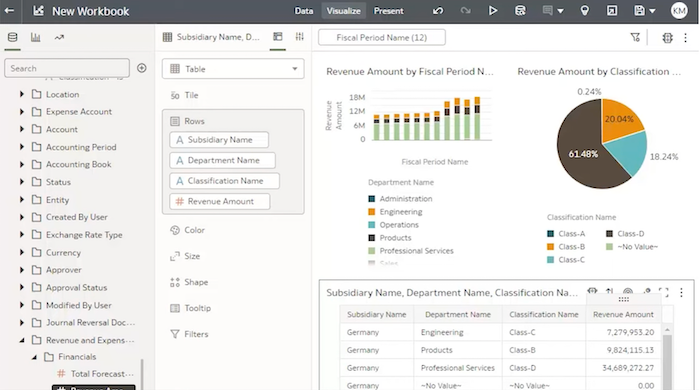Open the KM user avatar
Viewport: 700px width, 390px height.
679,11
